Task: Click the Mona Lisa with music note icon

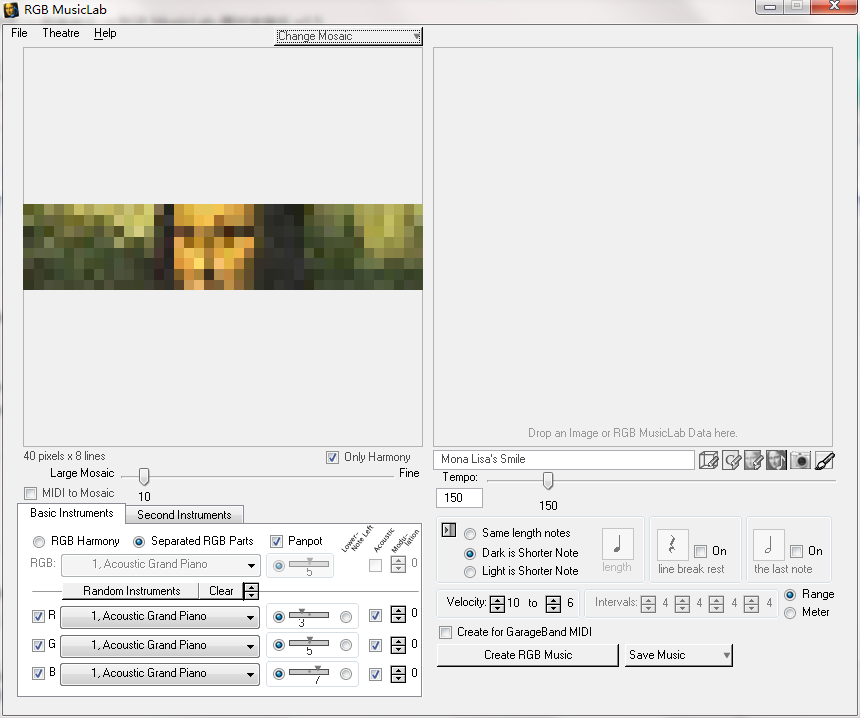Action: (777, 460)
